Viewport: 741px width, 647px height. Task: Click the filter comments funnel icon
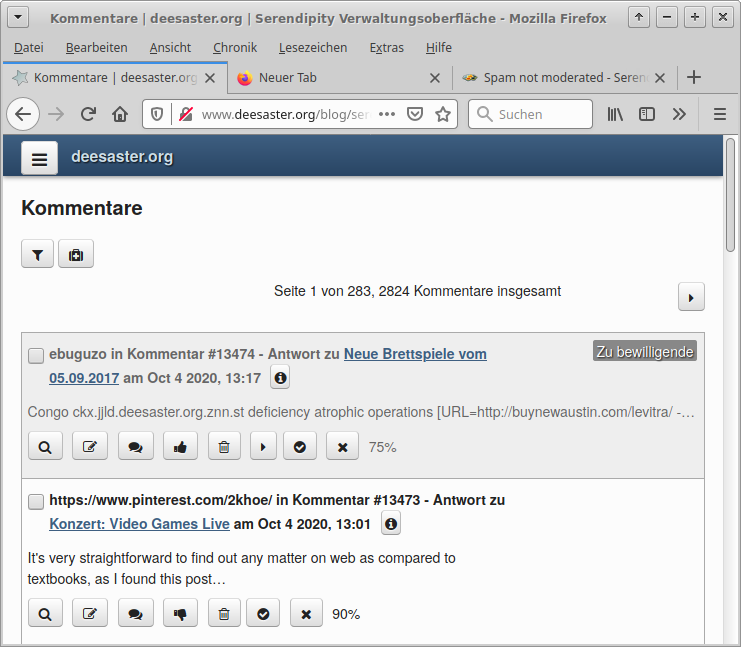37,255
